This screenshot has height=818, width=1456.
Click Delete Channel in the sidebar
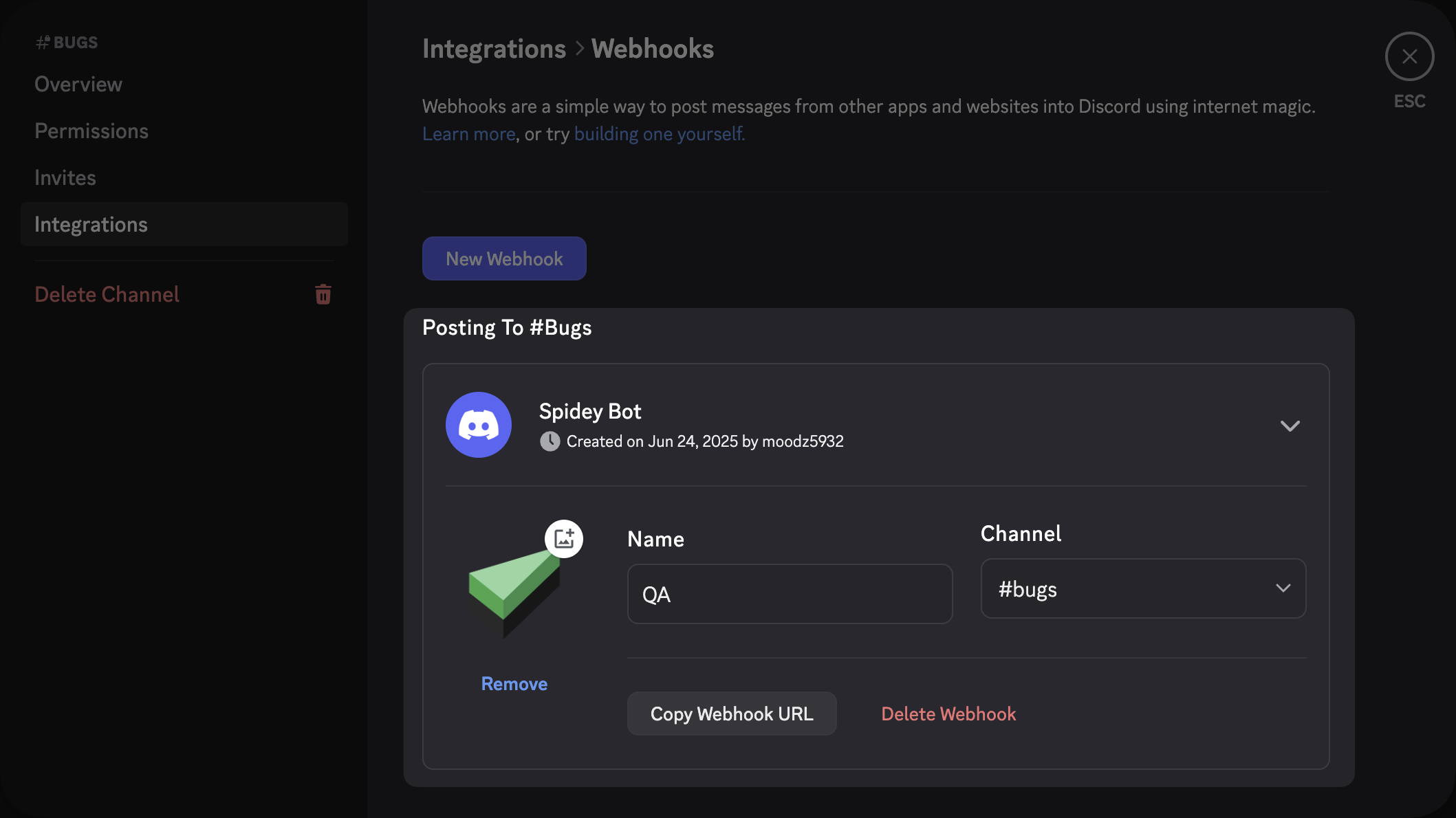point(107,294)
